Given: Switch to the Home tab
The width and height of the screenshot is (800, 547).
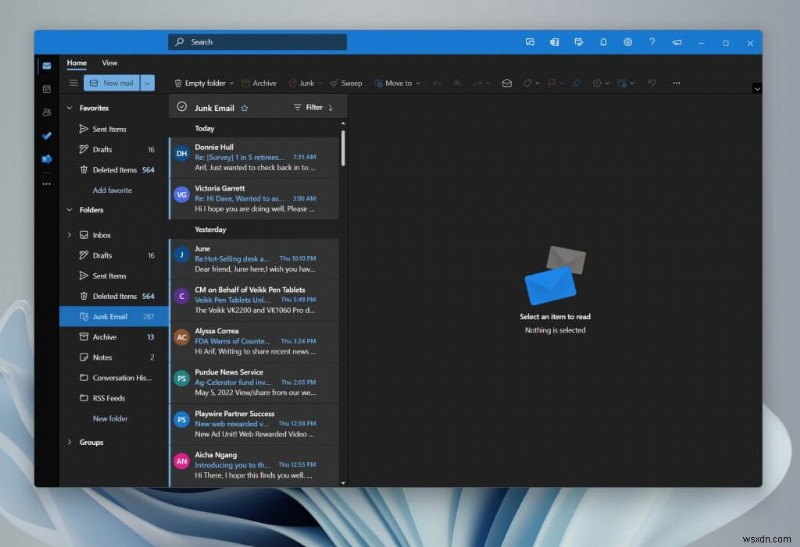Looking at the screenshot, I should pos(77,63).
